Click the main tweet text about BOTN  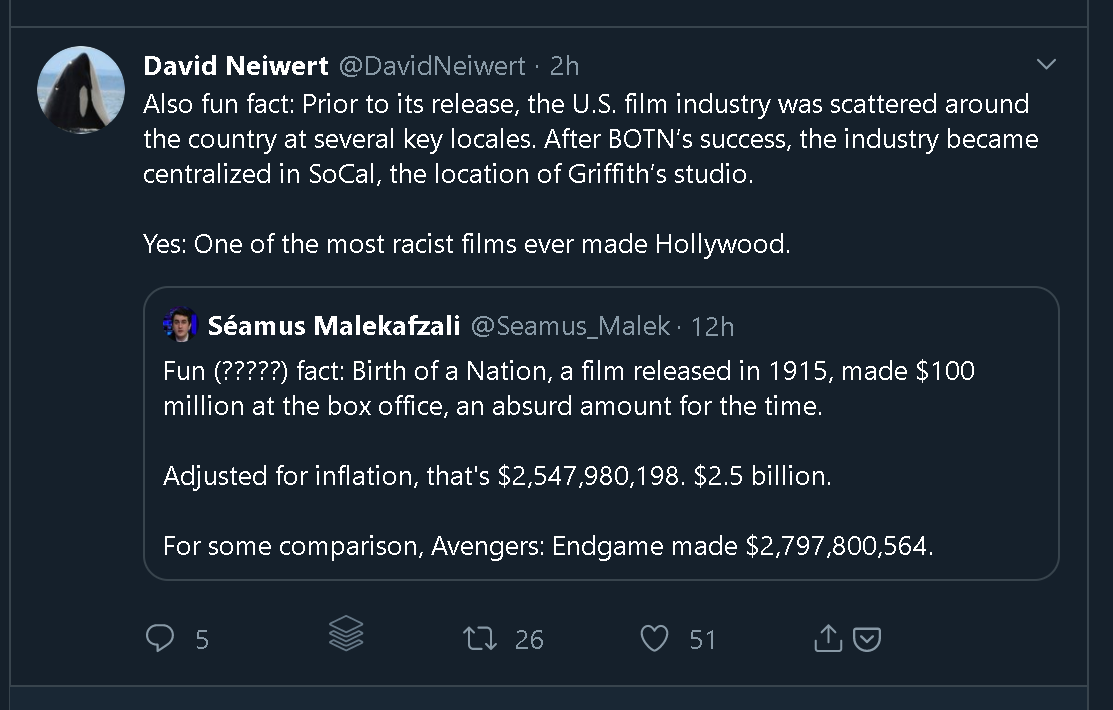(x=590, y=139)
